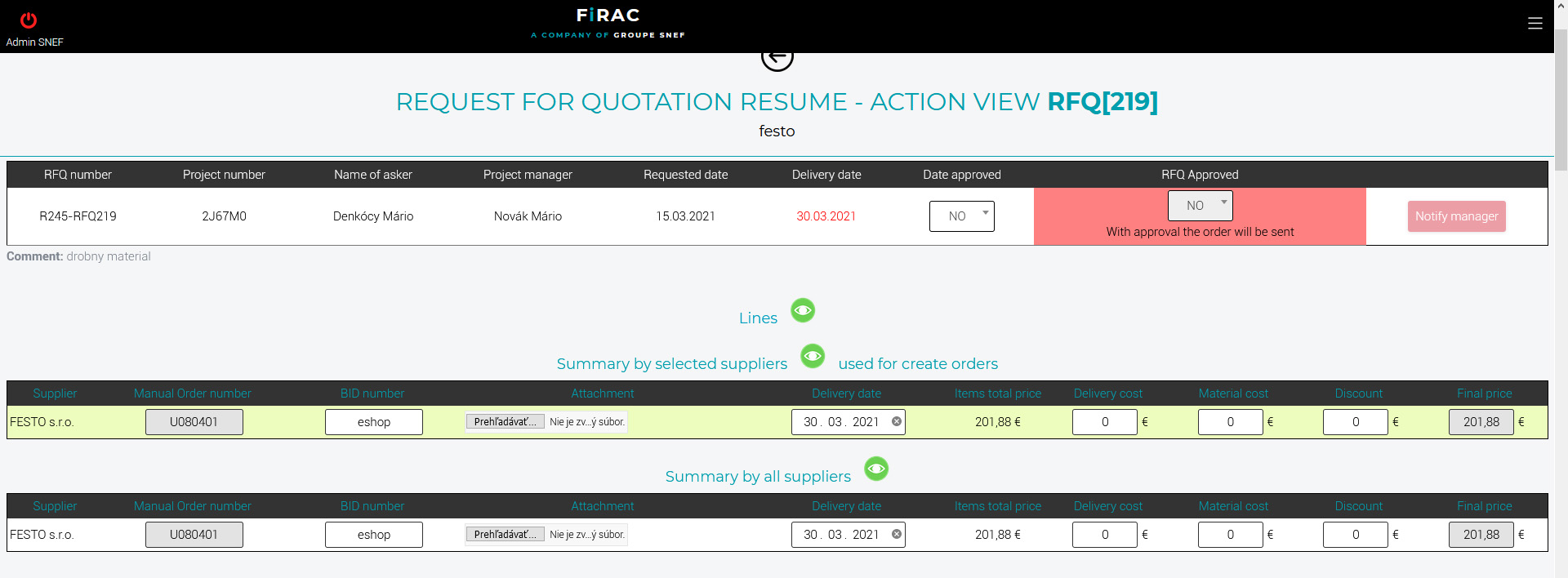1568x578 pixels.
Task: Browse attachment file in all suppliers row
Action: (x=505, y=535)
